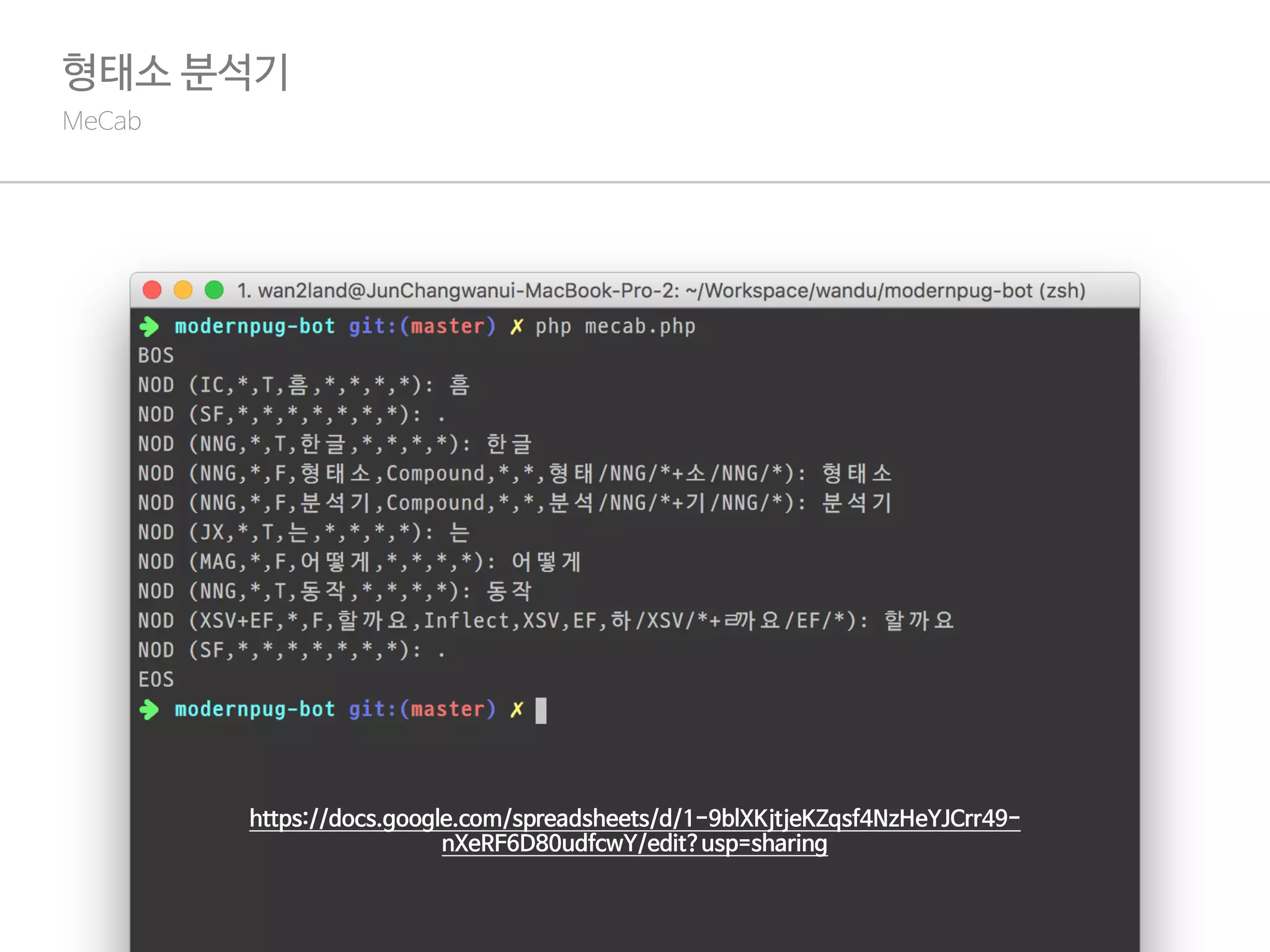Screen dimensions: 1270x952
Task: Open the Google Docs spreadsheet link
Action: tap(634, 831)
